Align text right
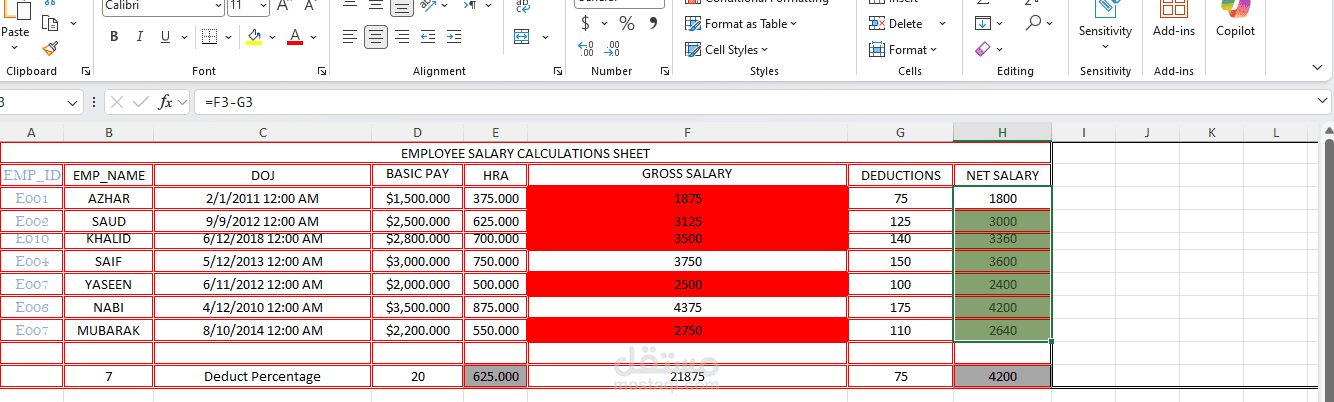This screenshot has width=1334, height=402. (x=402, y=37)
